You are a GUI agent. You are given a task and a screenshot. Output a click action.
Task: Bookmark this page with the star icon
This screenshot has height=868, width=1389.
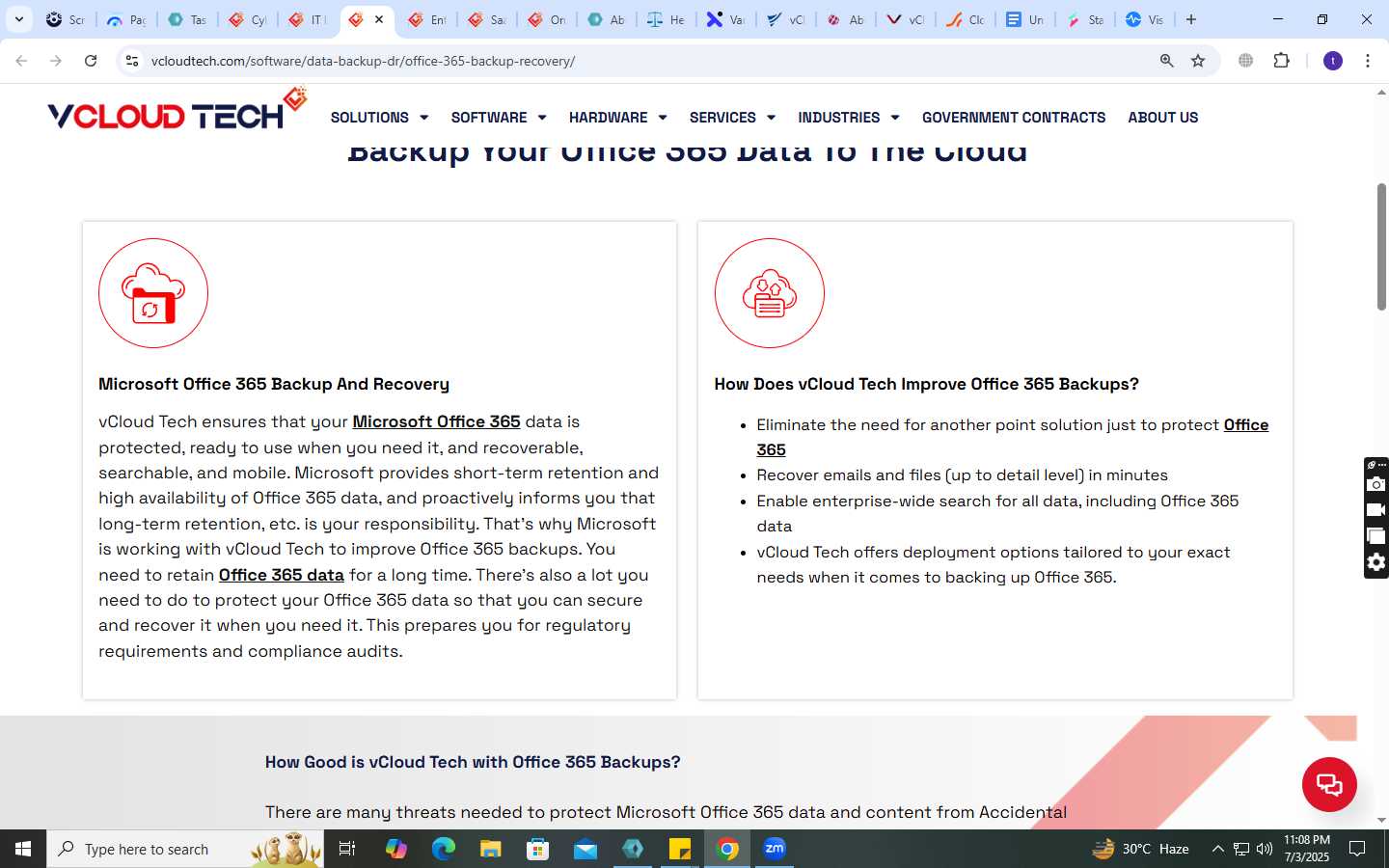point(1198,61)
